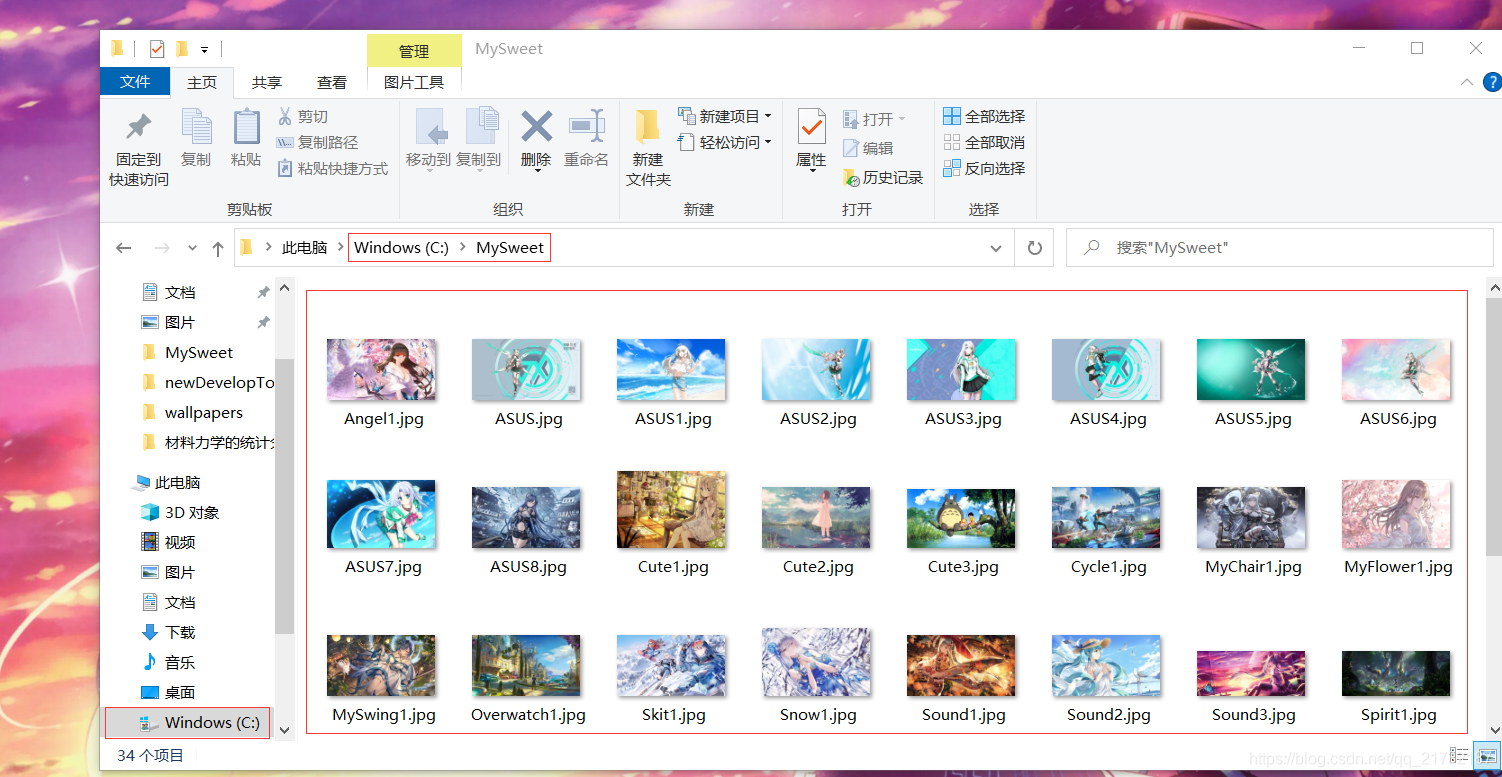Click the Delete (删除) red X icon

point(536,127)
